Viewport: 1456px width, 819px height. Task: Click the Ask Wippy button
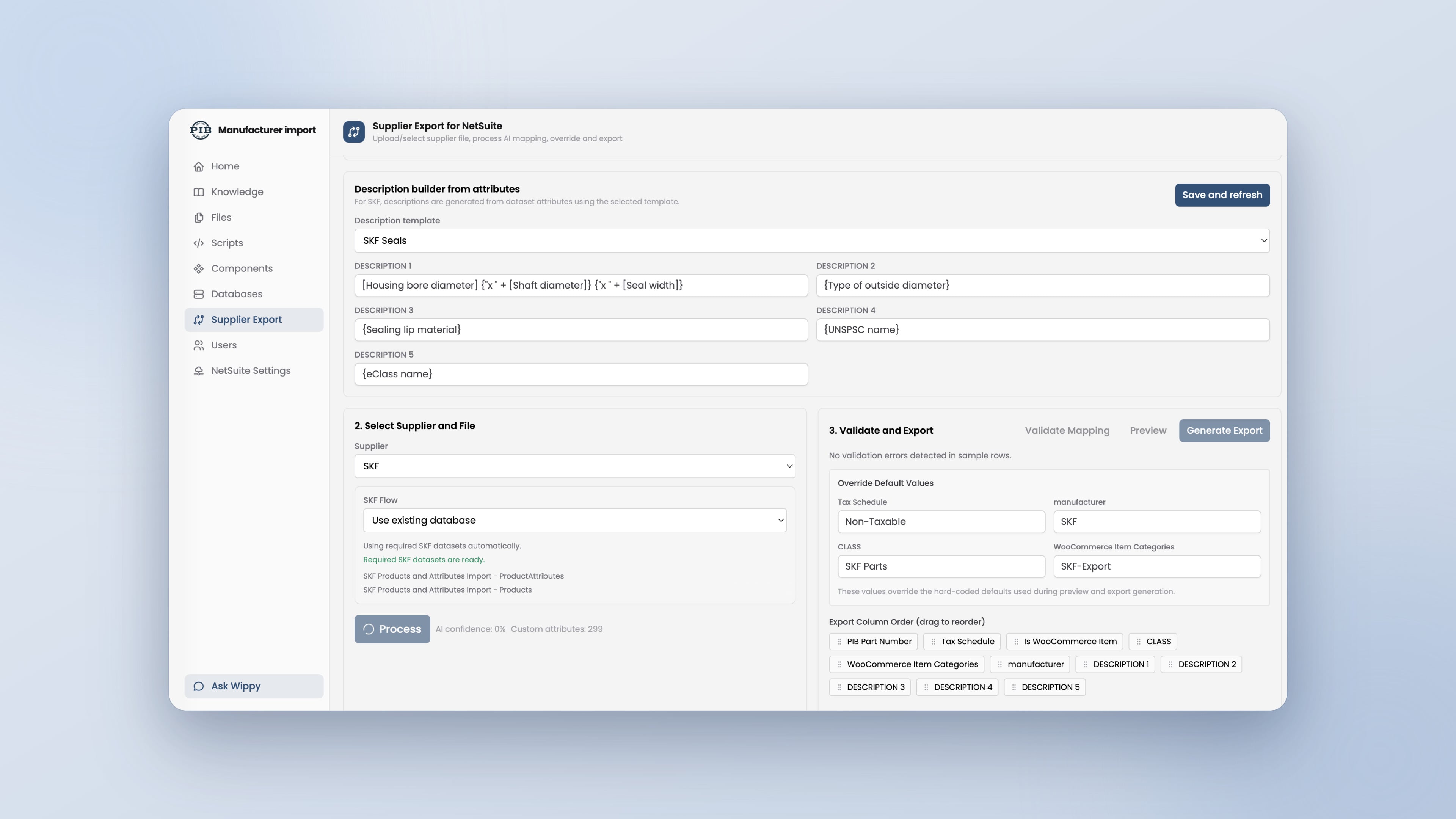[x=254, y=686]
